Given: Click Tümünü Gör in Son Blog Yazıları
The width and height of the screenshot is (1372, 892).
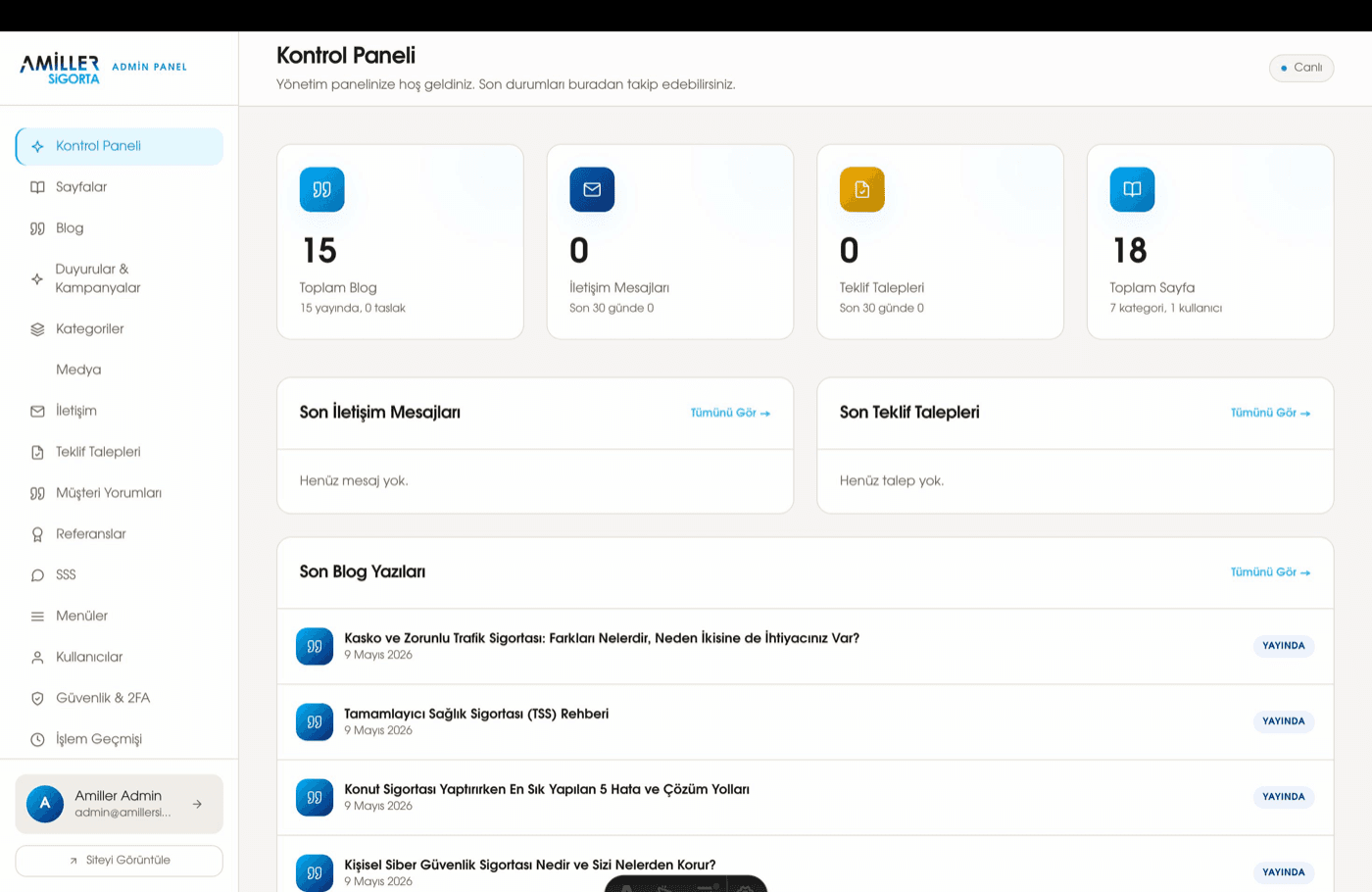Looking at the screenshot, I should click(1270, 572).
